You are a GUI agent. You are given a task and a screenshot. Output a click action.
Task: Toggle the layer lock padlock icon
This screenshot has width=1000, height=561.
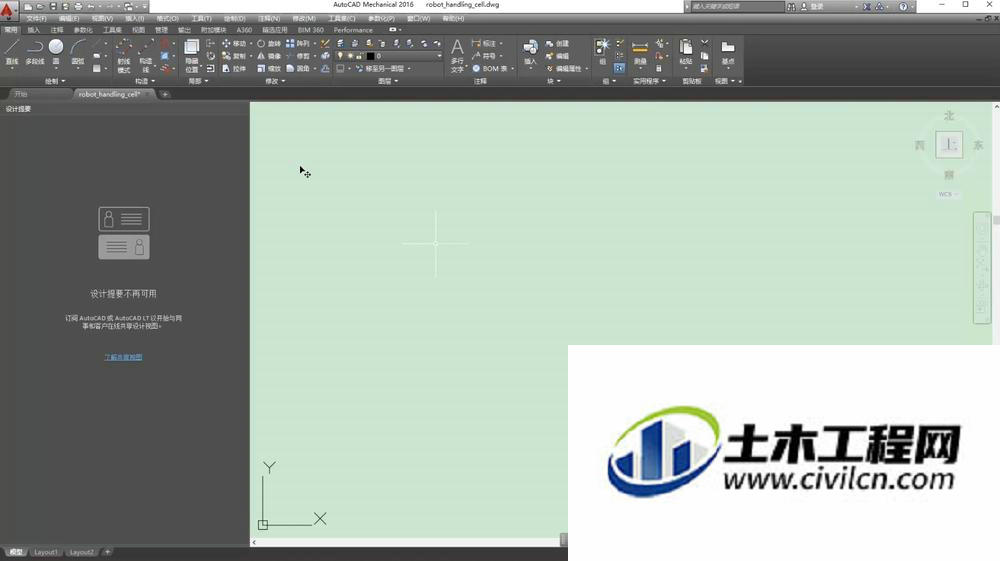coord(359,56)
